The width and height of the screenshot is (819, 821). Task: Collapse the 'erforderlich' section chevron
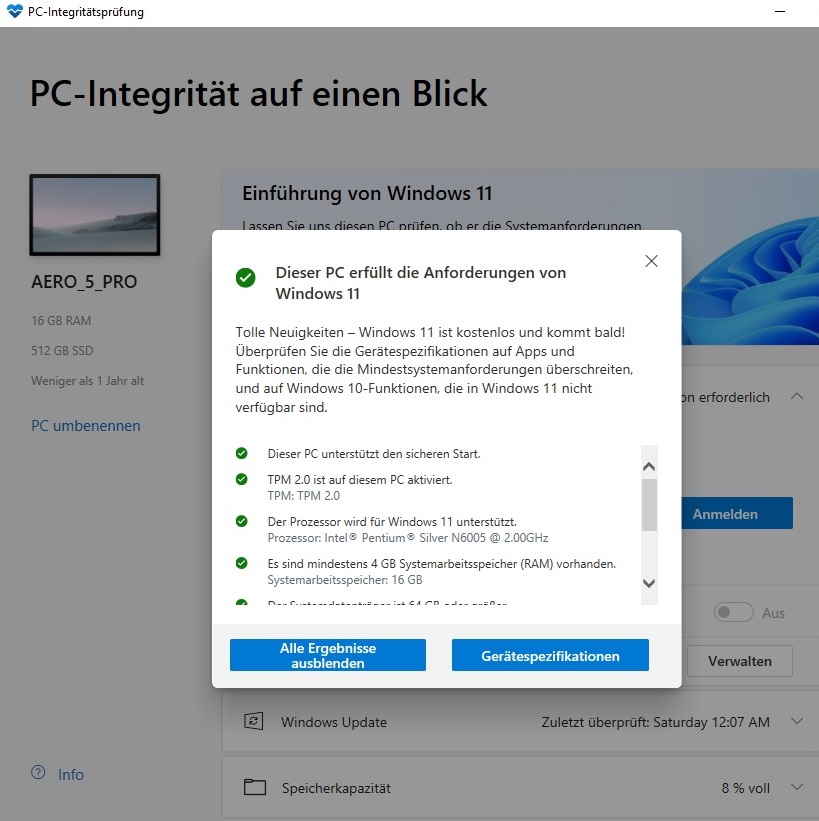tap(796, 396)
